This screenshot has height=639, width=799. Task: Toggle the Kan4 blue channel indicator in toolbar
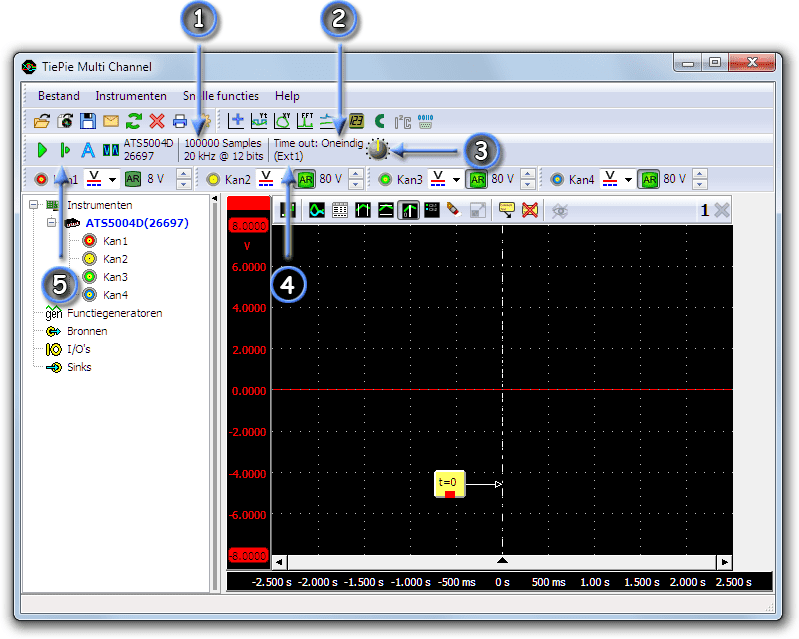557,179
